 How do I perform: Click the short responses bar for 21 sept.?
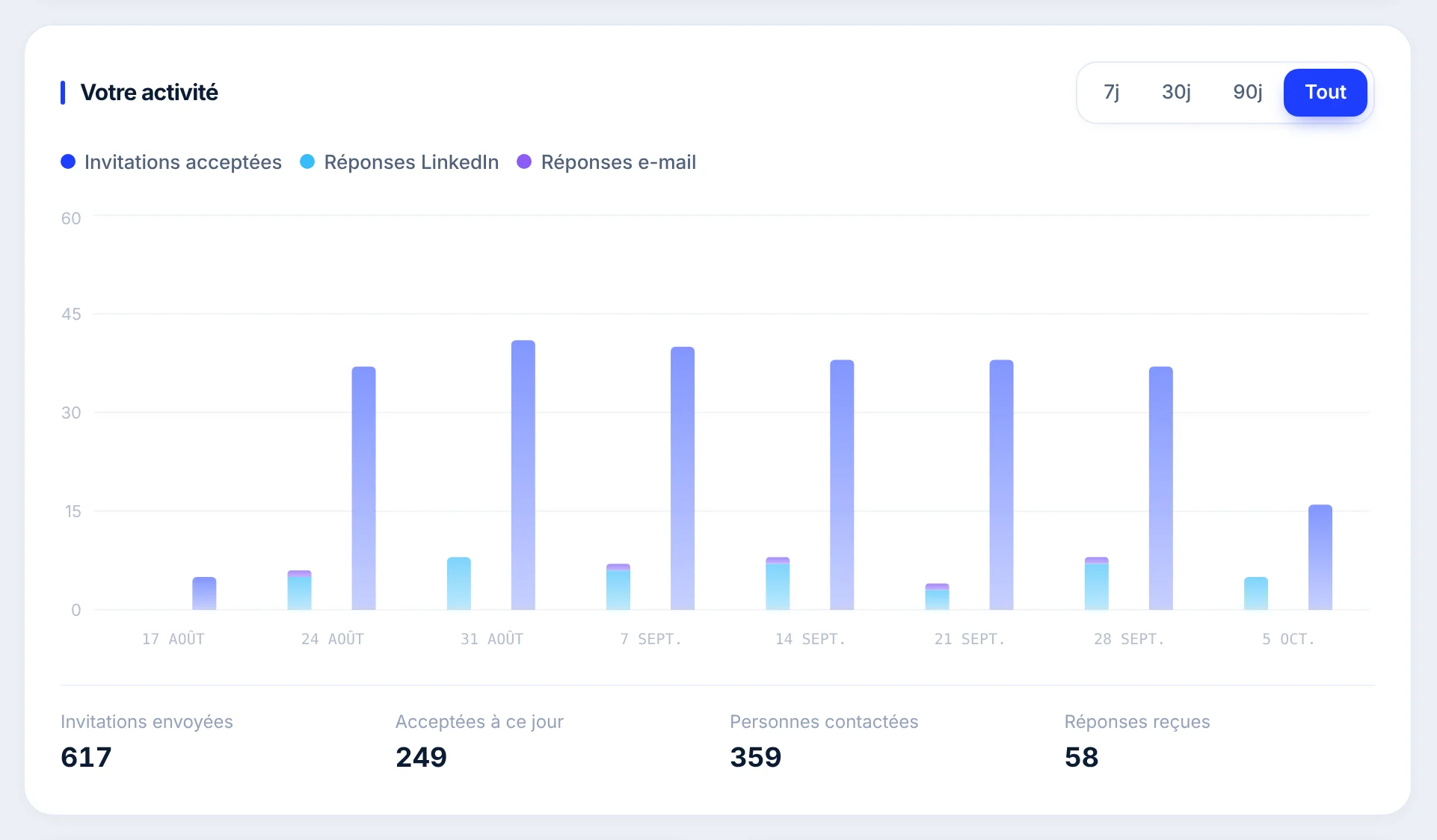tap(937, 596)
